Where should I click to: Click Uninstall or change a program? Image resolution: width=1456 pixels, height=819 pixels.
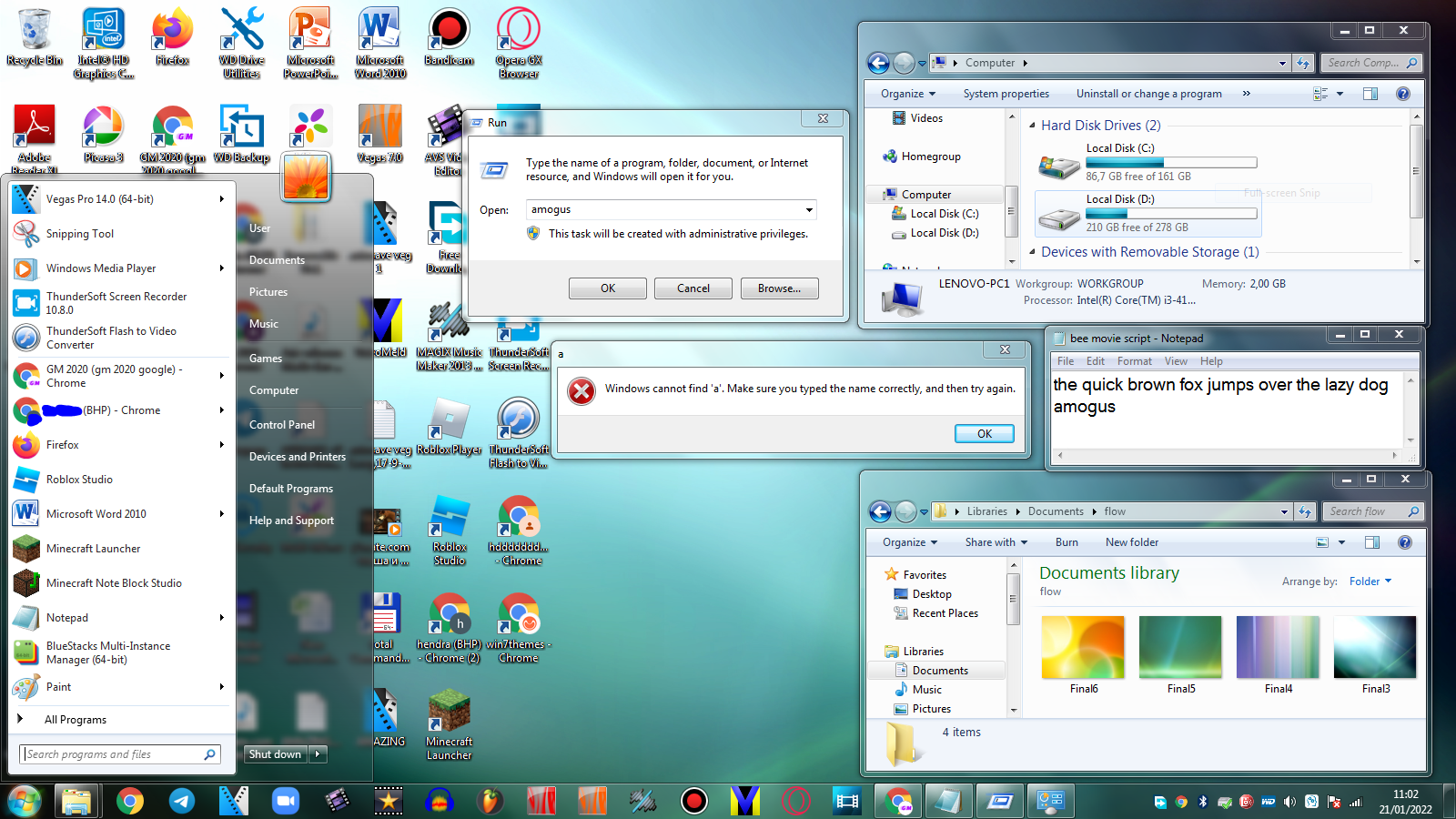pyautogui.click(x=1148, y=94)
